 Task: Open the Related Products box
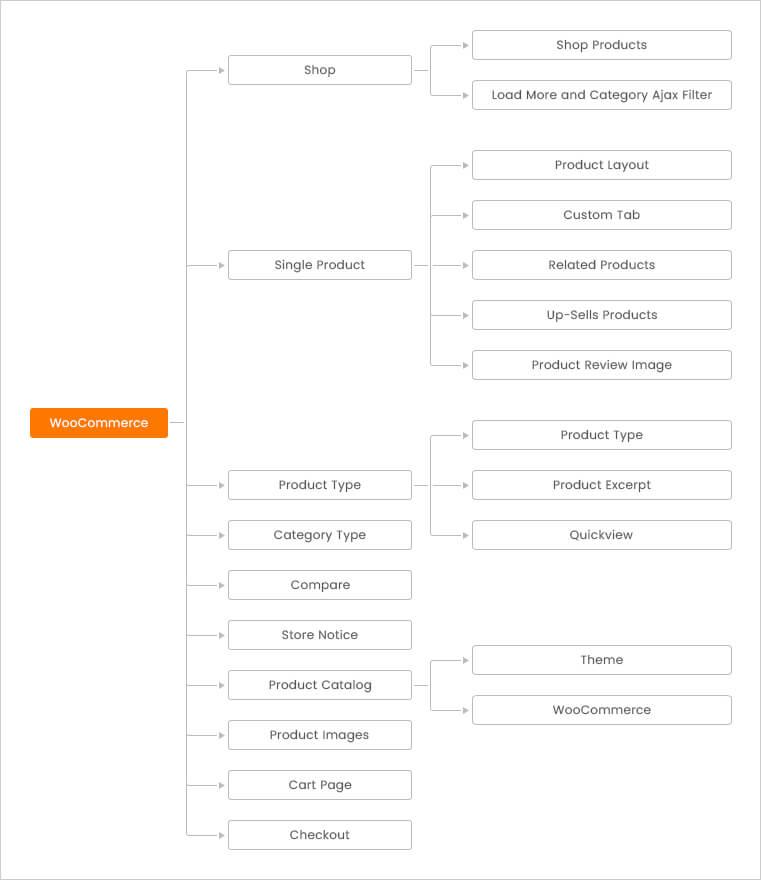point(602,265)
